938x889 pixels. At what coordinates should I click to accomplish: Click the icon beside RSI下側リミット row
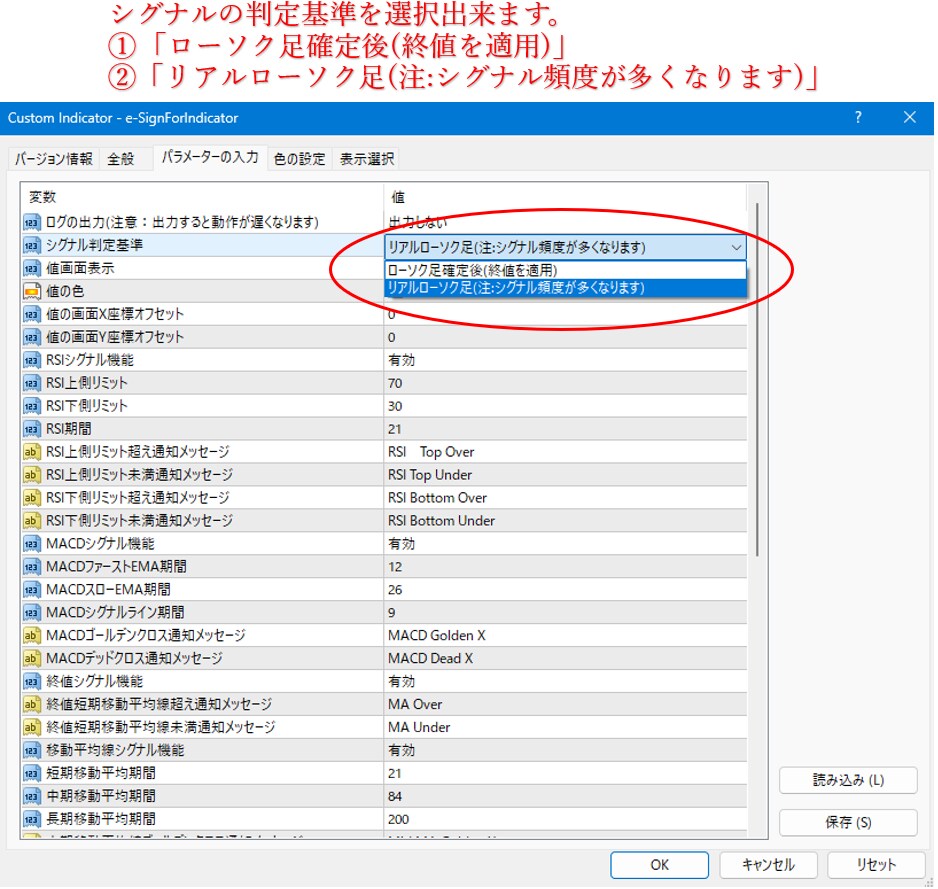[x=31, y=406]
